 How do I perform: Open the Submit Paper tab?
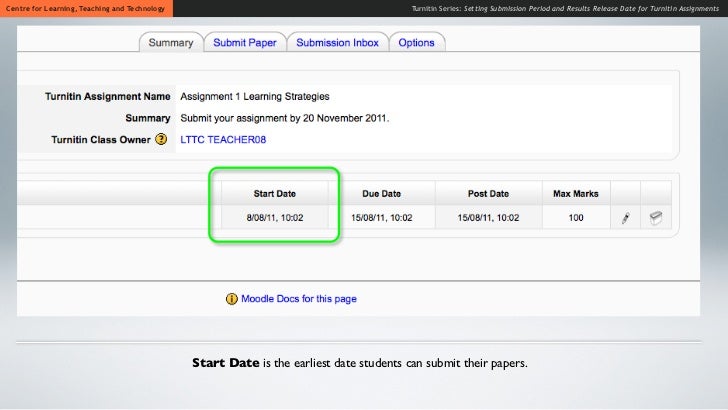point(245,43)
